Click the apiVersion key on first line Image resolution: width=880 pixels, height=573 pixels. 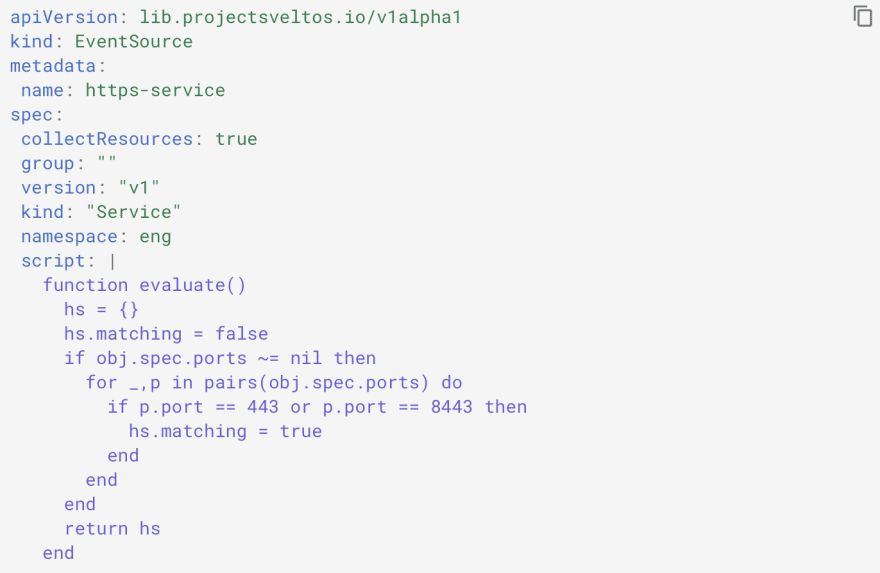64,18
